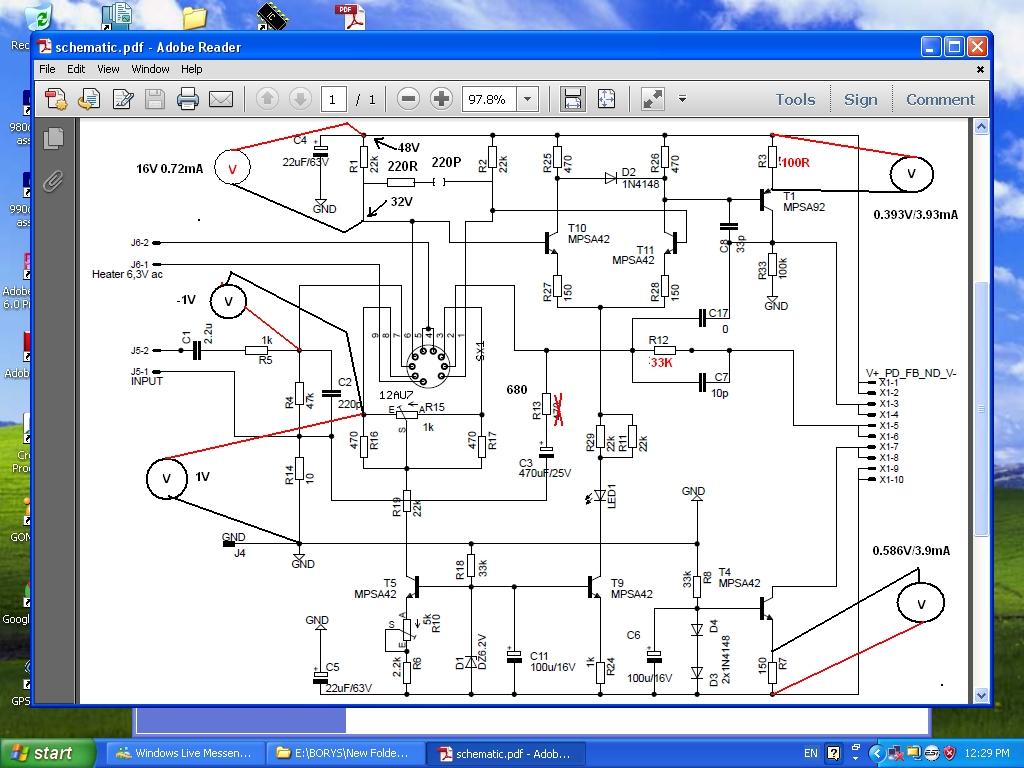Click schematic.pdf Adobe Reader taskbar button
Viewport: 1024px width, 768px height.
click(x=504, y=753)
